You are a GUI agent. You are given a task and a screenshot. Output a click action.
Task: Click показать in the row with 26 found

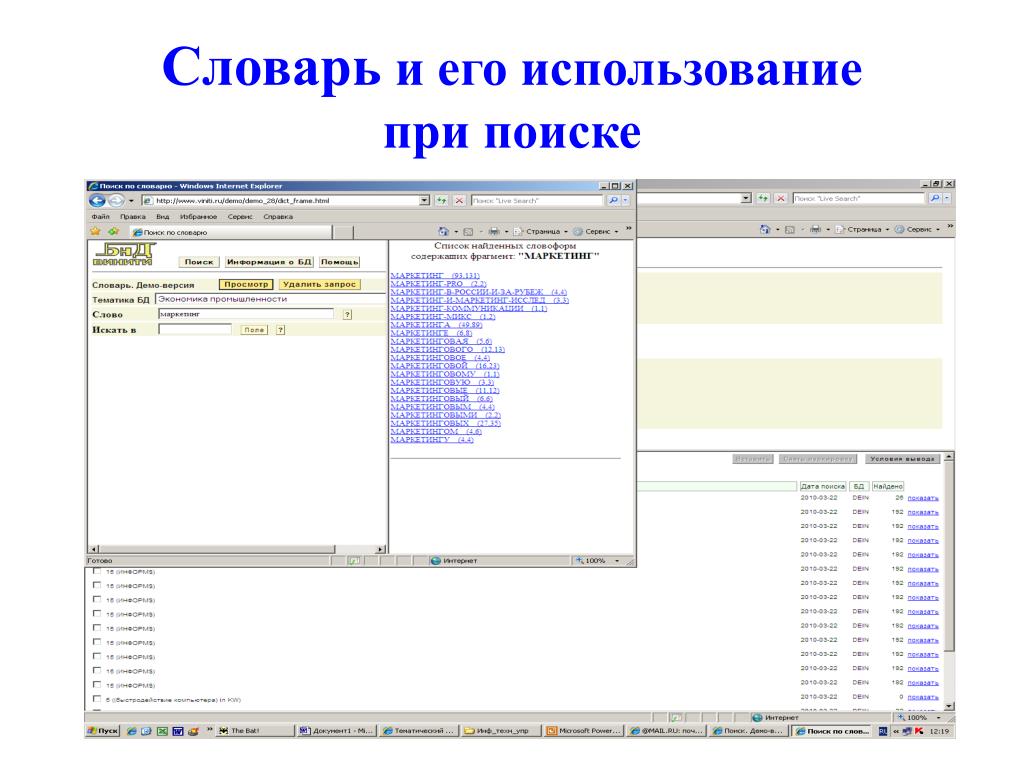[x=923, y=498]
